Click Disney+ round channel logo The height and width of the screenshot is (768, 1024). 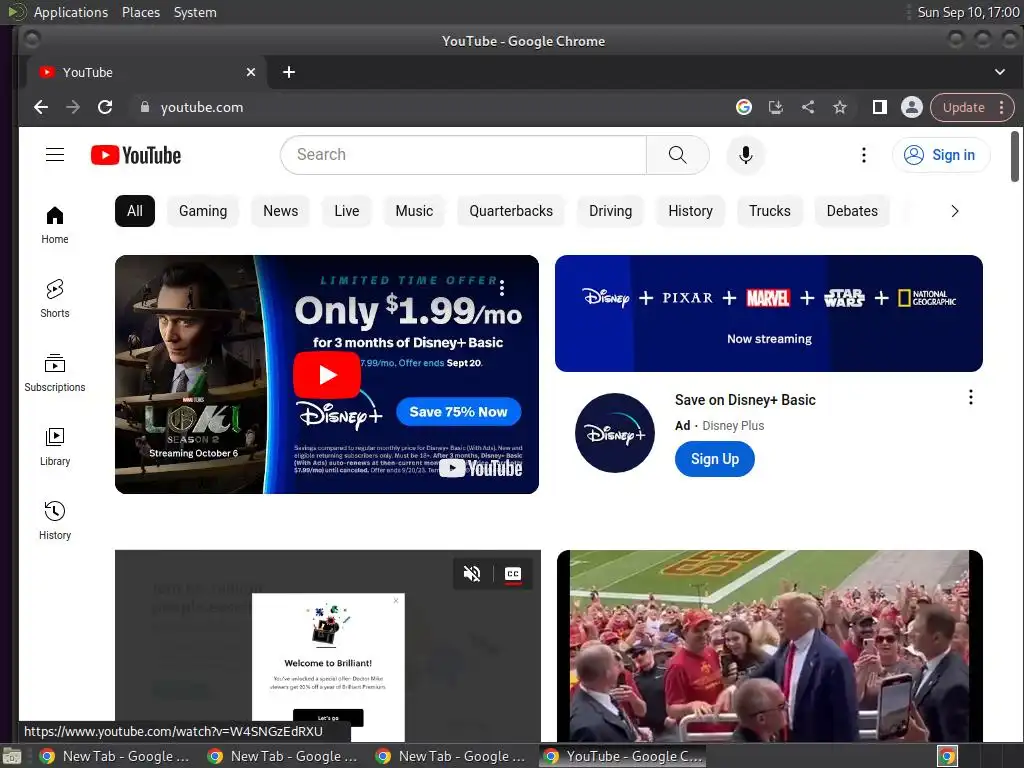(615, 433)
